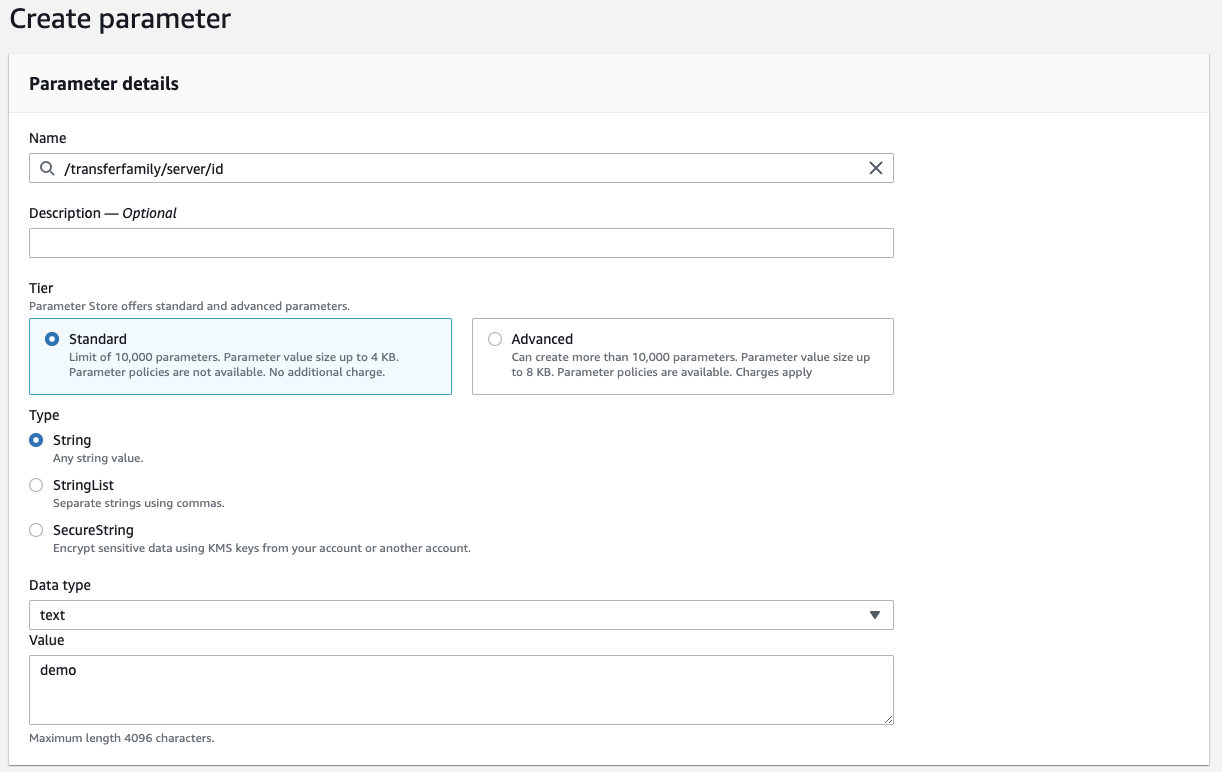Click the Create parameter page heading
The height and width of the screenshot is (772, 1222).
[x=120, y=18]
